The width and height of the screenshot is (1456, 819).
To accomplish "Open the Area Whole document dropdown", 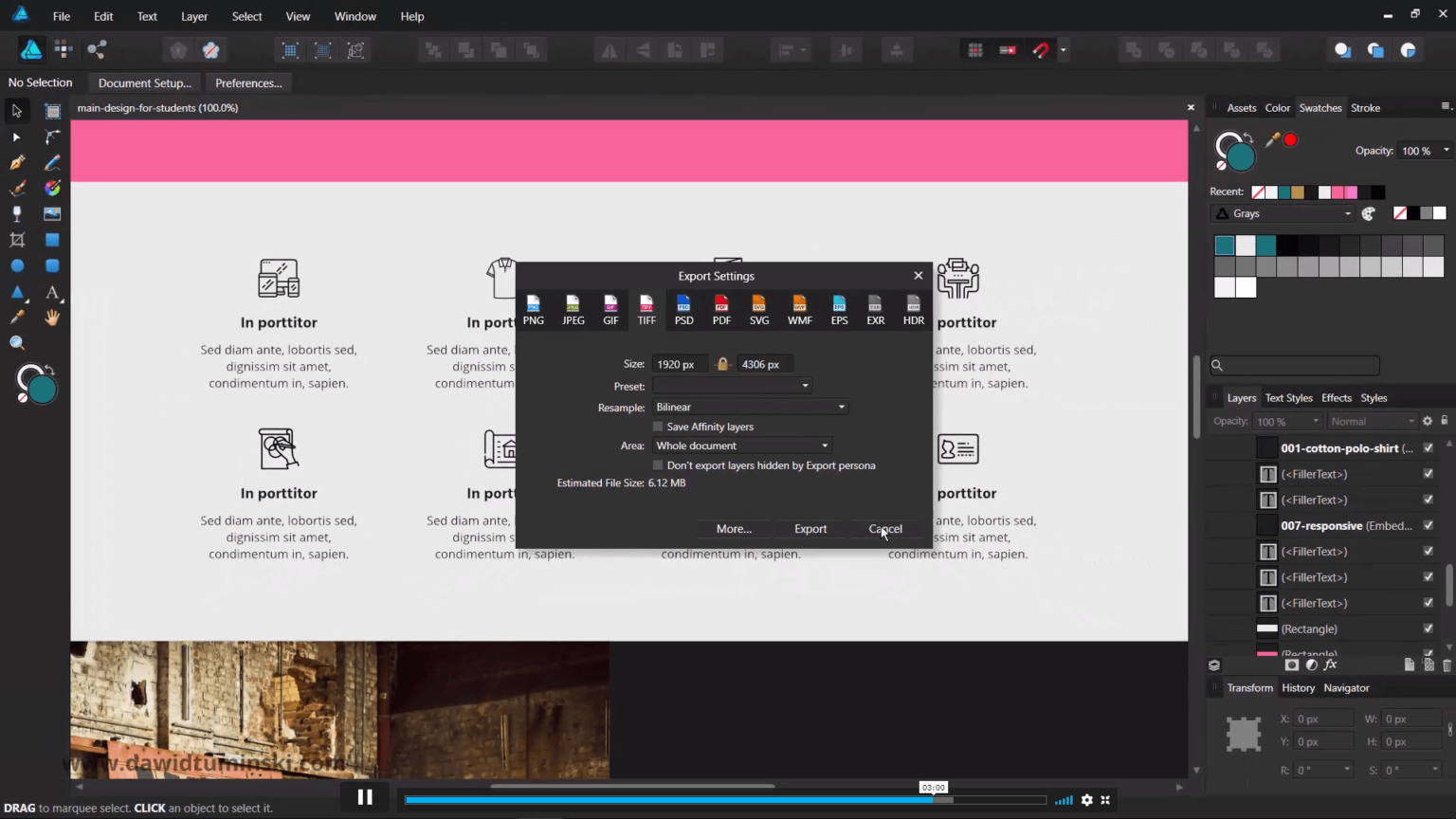I will tap(742, 446).
